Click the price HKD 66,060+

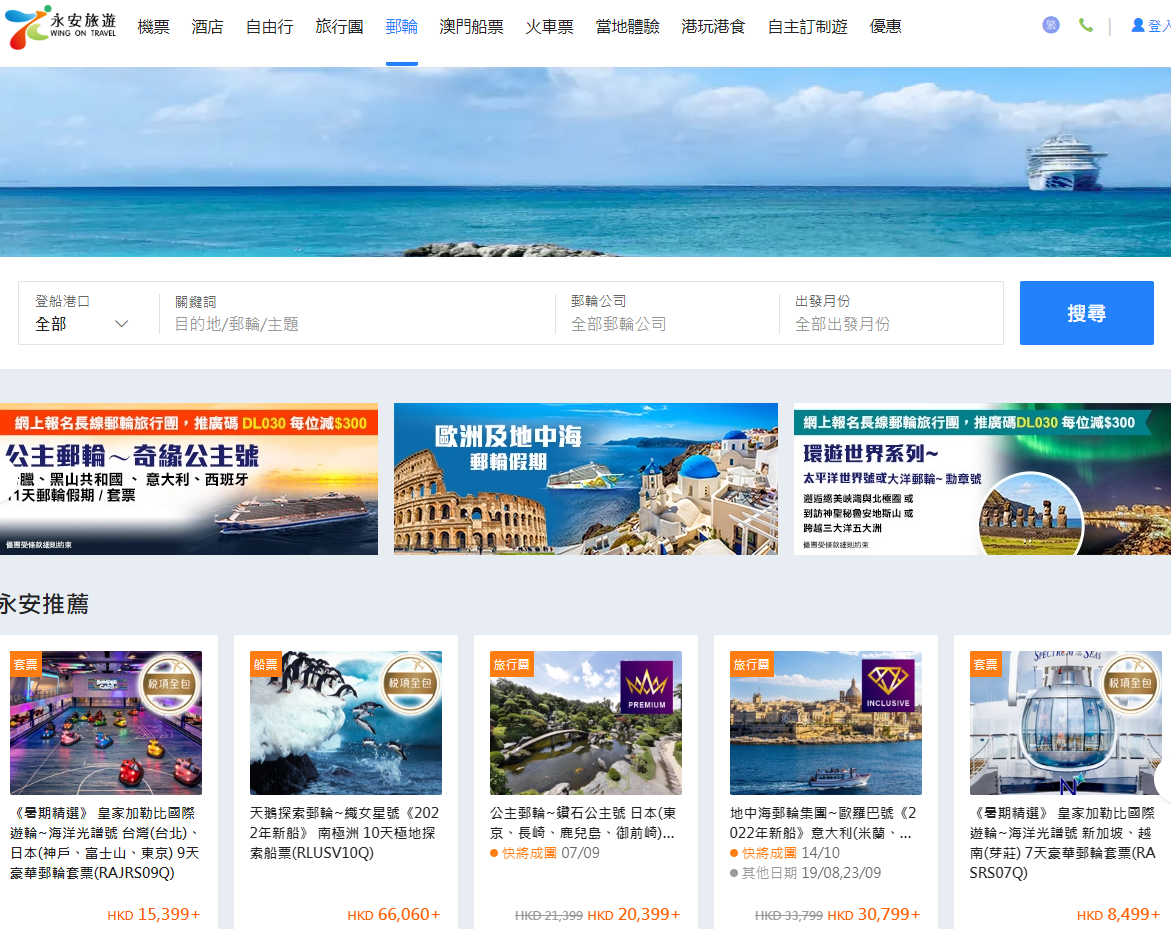[x=394, y=915]
